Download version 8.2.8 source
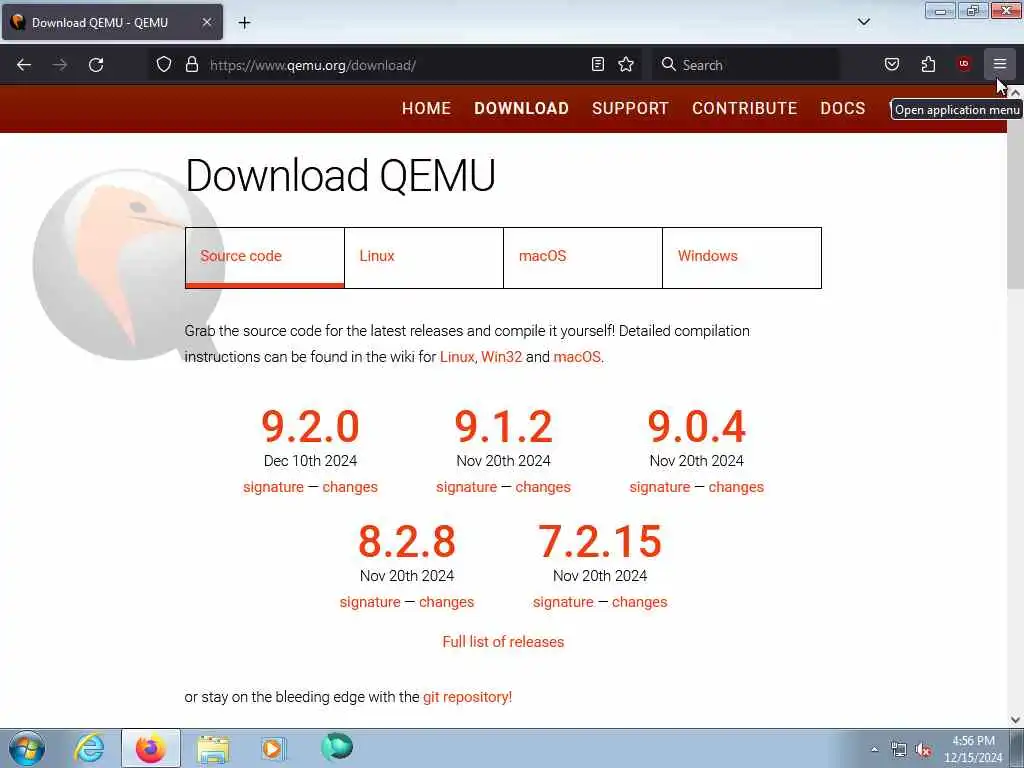This screenshot has height=768, width=1024. [x=407, y=542]
